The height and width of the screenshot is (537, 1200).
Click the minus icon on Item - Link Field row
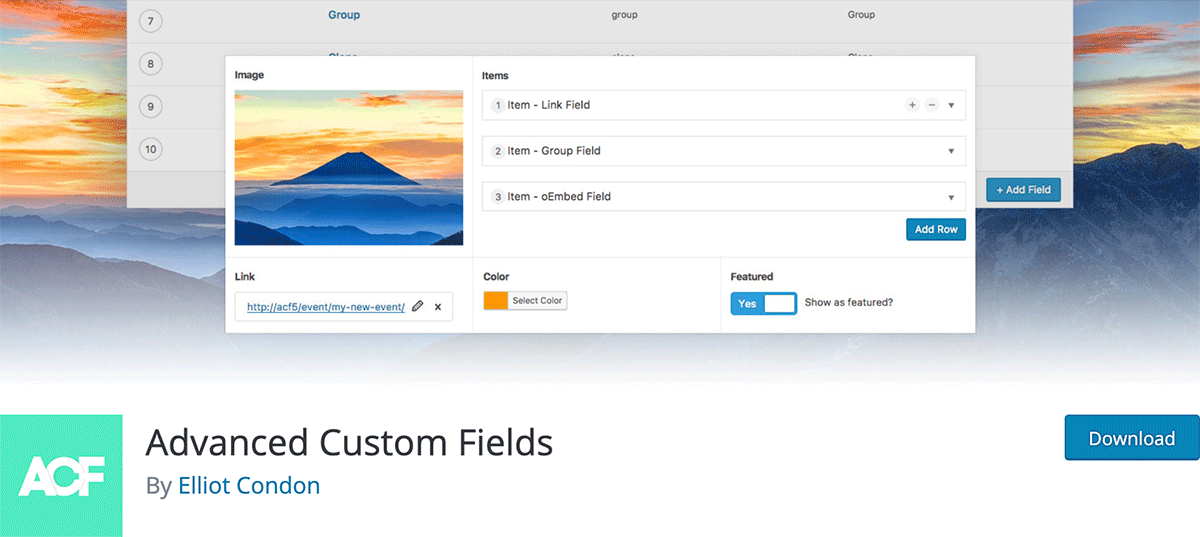click(x=931, y=105)
